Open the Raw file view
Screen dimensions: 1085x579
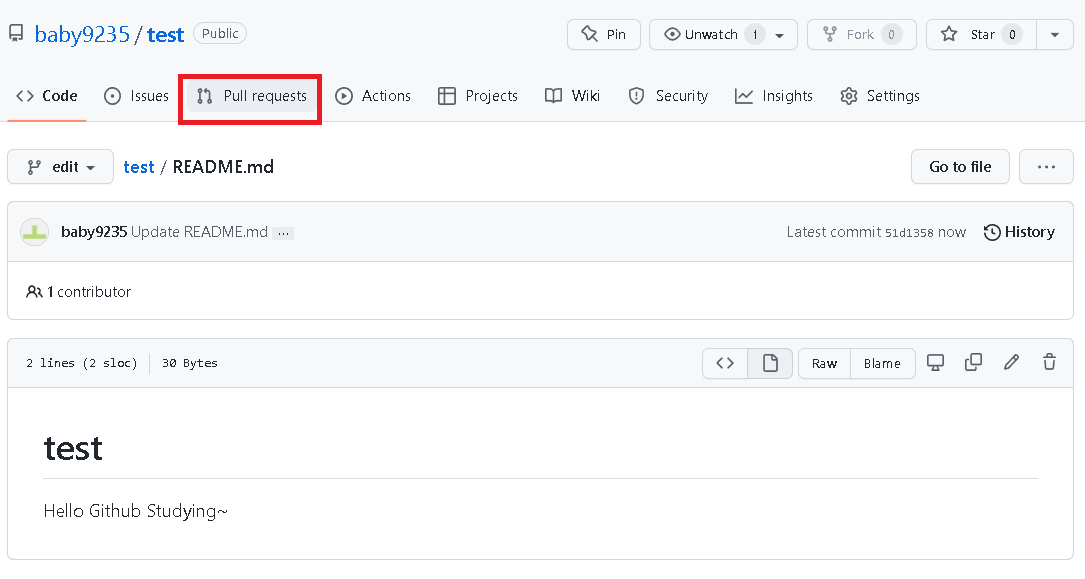(824, 363)
